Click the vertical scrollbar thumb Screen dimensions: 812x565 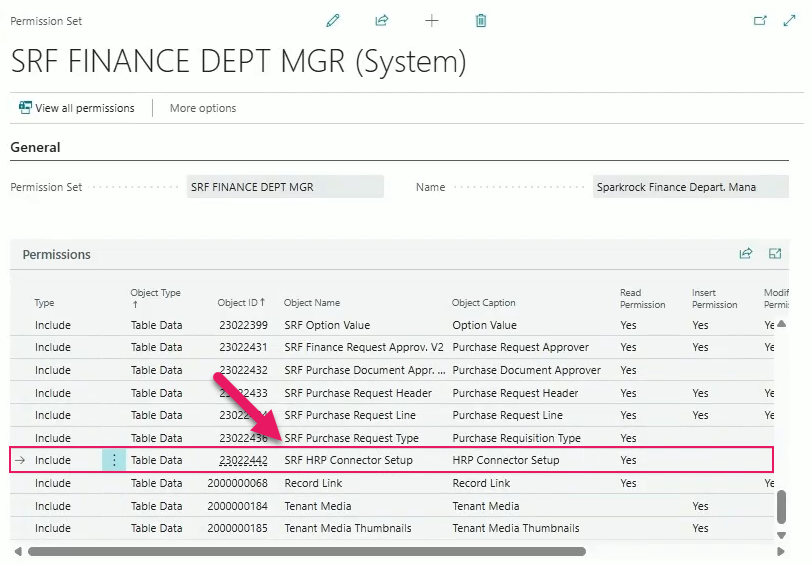point(781,507)
